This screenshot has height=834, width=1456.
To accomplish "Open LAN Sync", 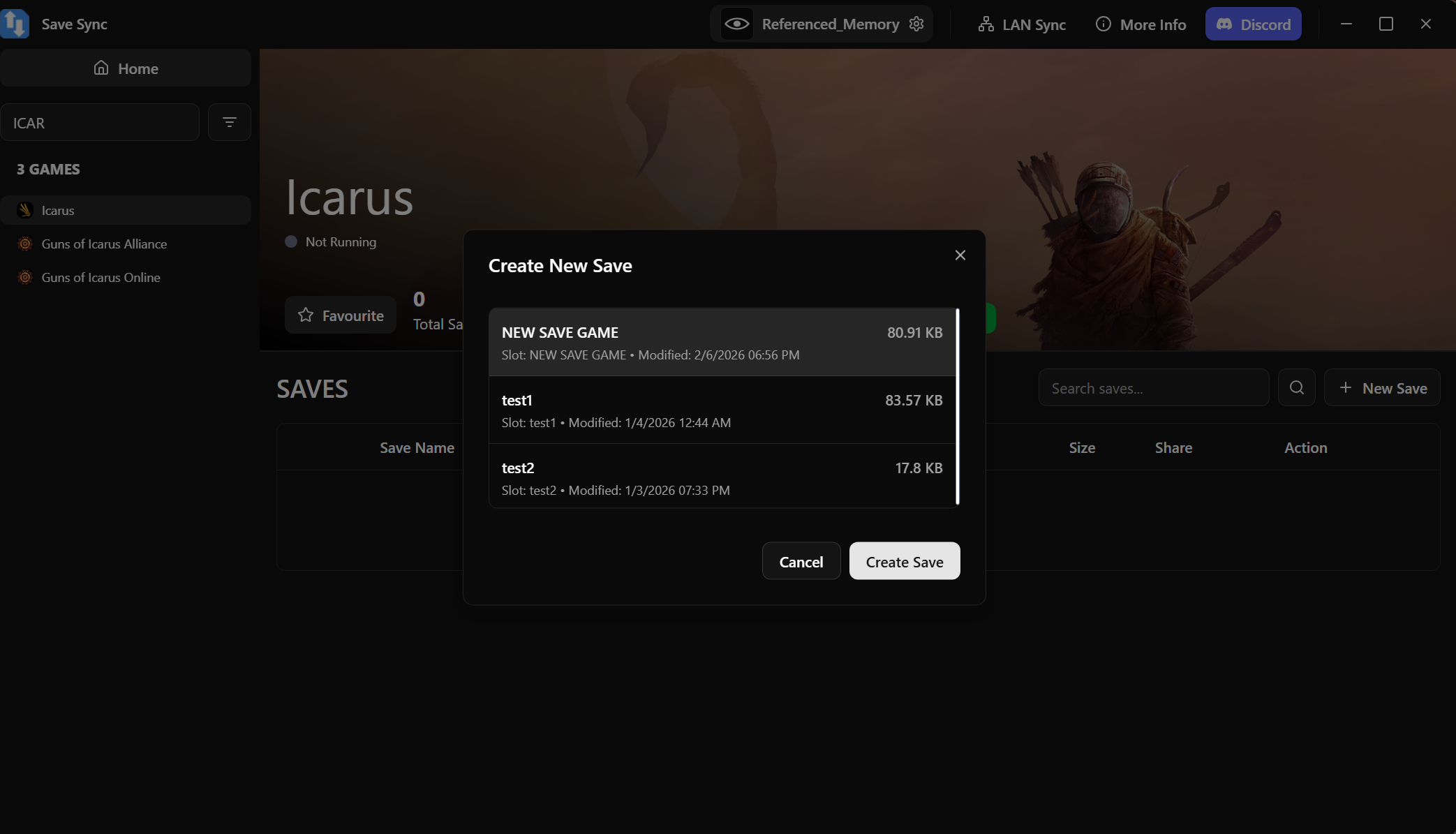I will pyautogui.click(x=1022, y=24).
